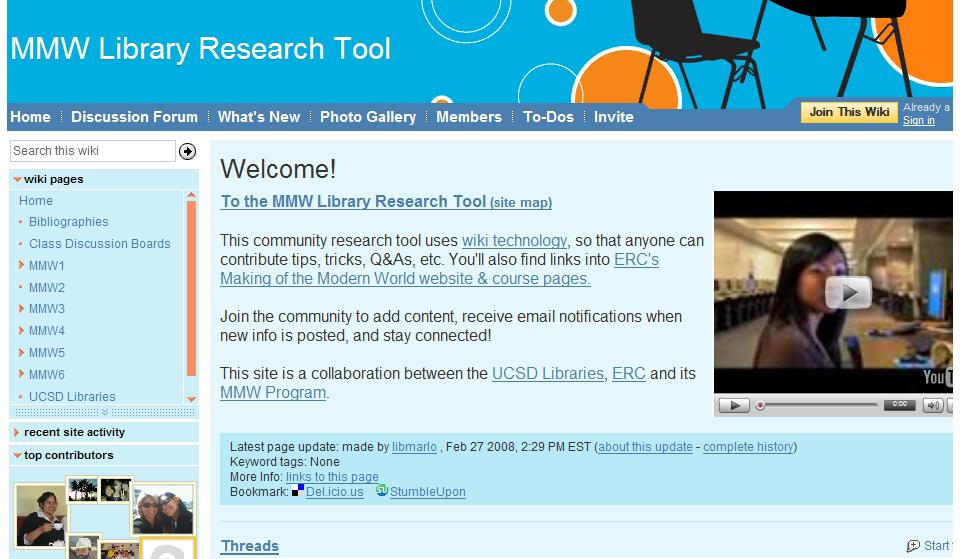Image resolution: width=965 pixels, height=559 pixels.
Task: Open MMW2 wiki page
Action: (x=47, y=288)
